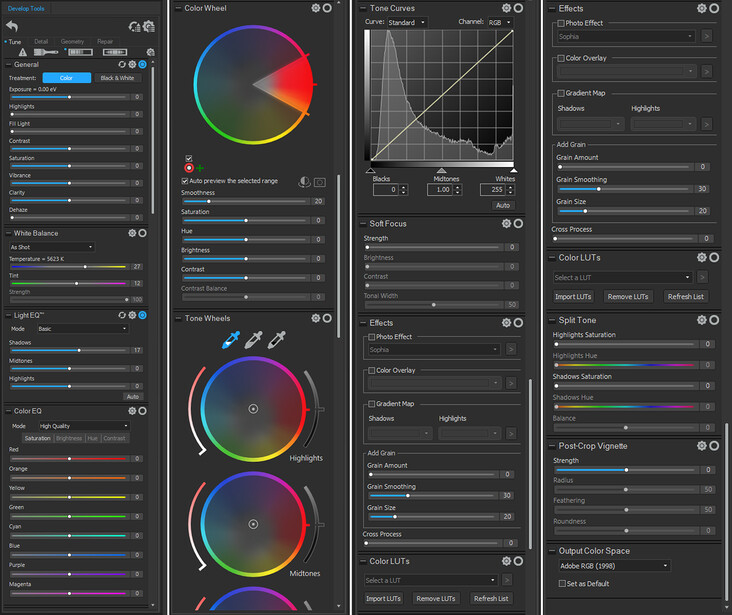The width and height of the screenshot is (732, 615).
Task: Choose the Color treatment button
Action: tap(66, 78)
